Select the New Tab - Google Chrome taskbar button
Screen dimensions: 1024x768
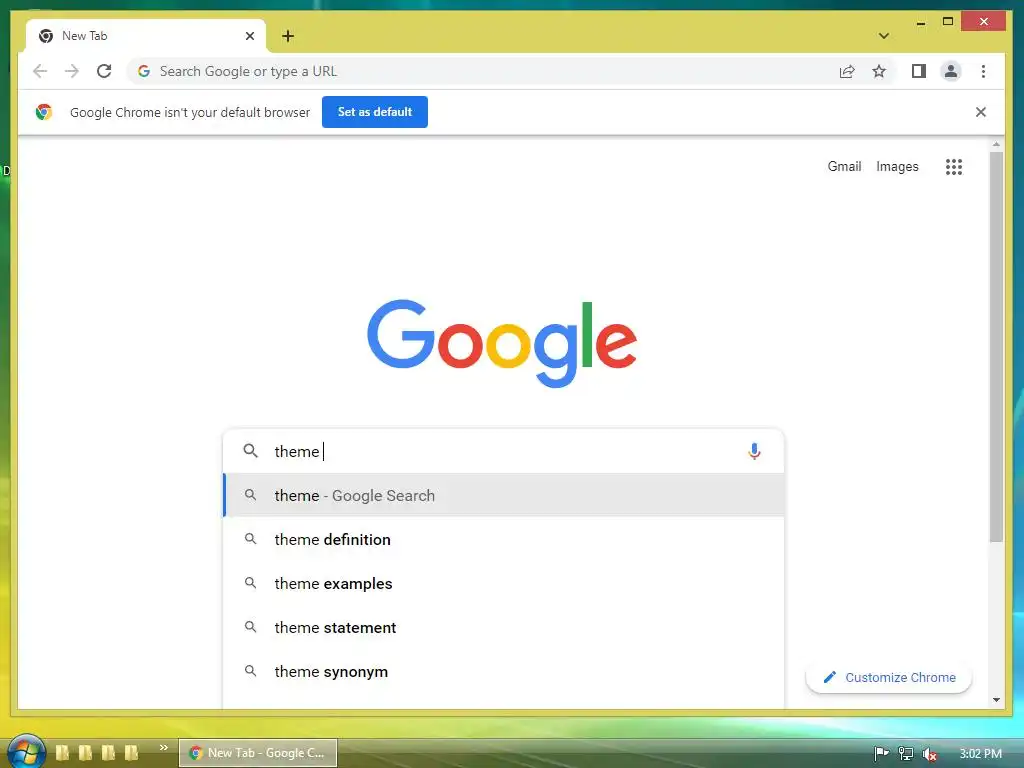258,753
